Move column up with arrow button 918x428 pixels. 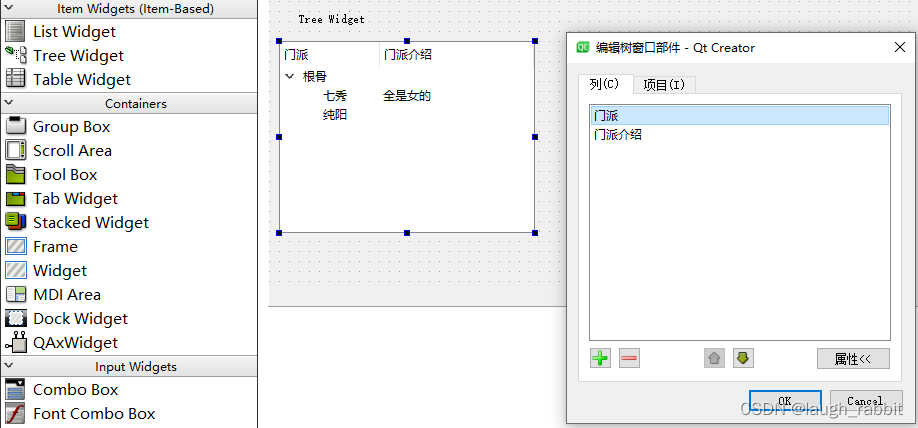(x=714, y=358)
